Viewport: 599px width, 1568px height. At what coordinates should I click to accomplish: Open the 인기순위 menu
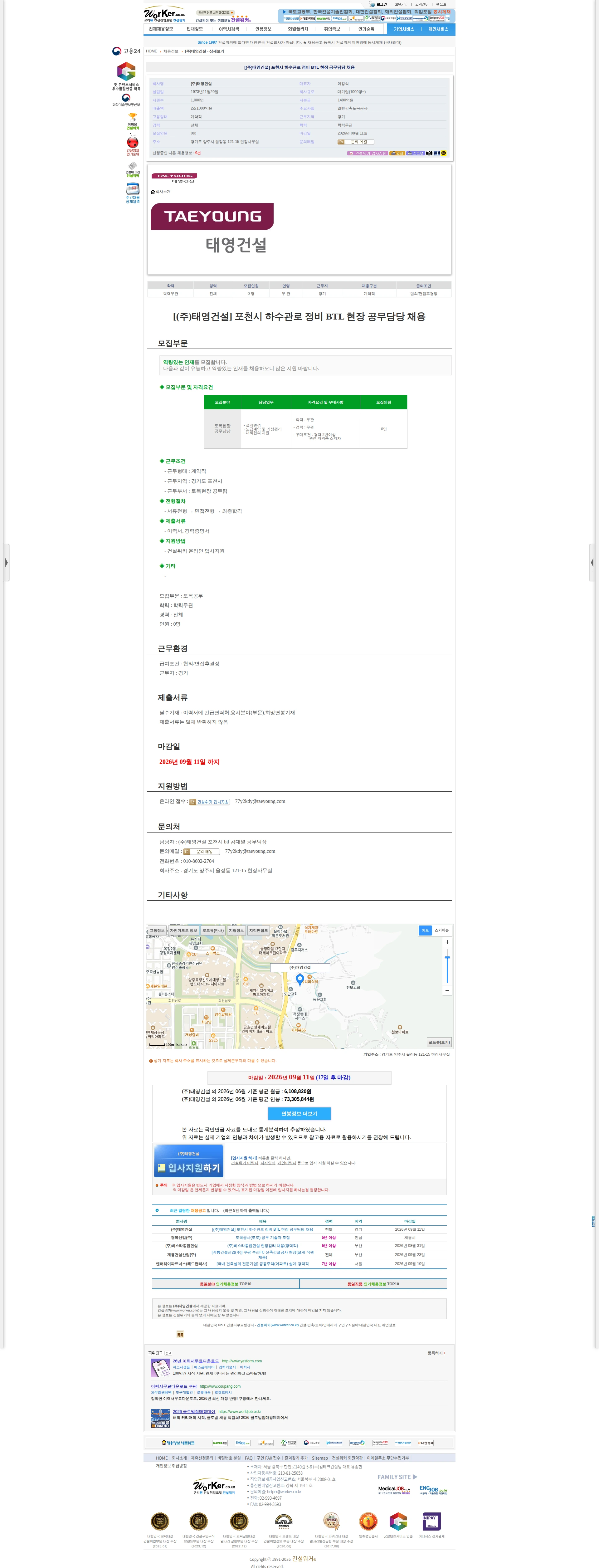tap(367, 29)
